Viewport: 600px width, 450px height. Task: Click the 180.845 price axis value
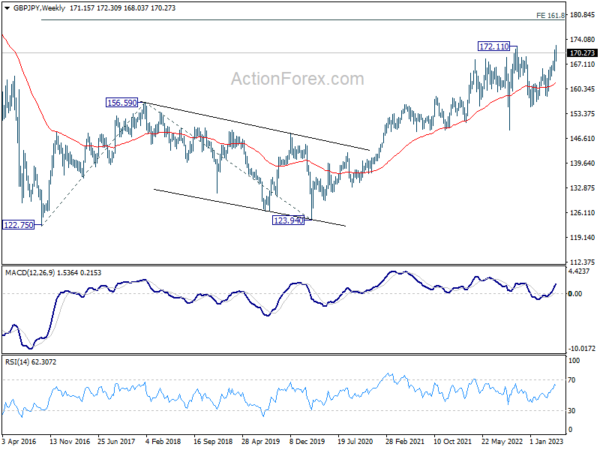pyautogui.click(x=582, y=15)
